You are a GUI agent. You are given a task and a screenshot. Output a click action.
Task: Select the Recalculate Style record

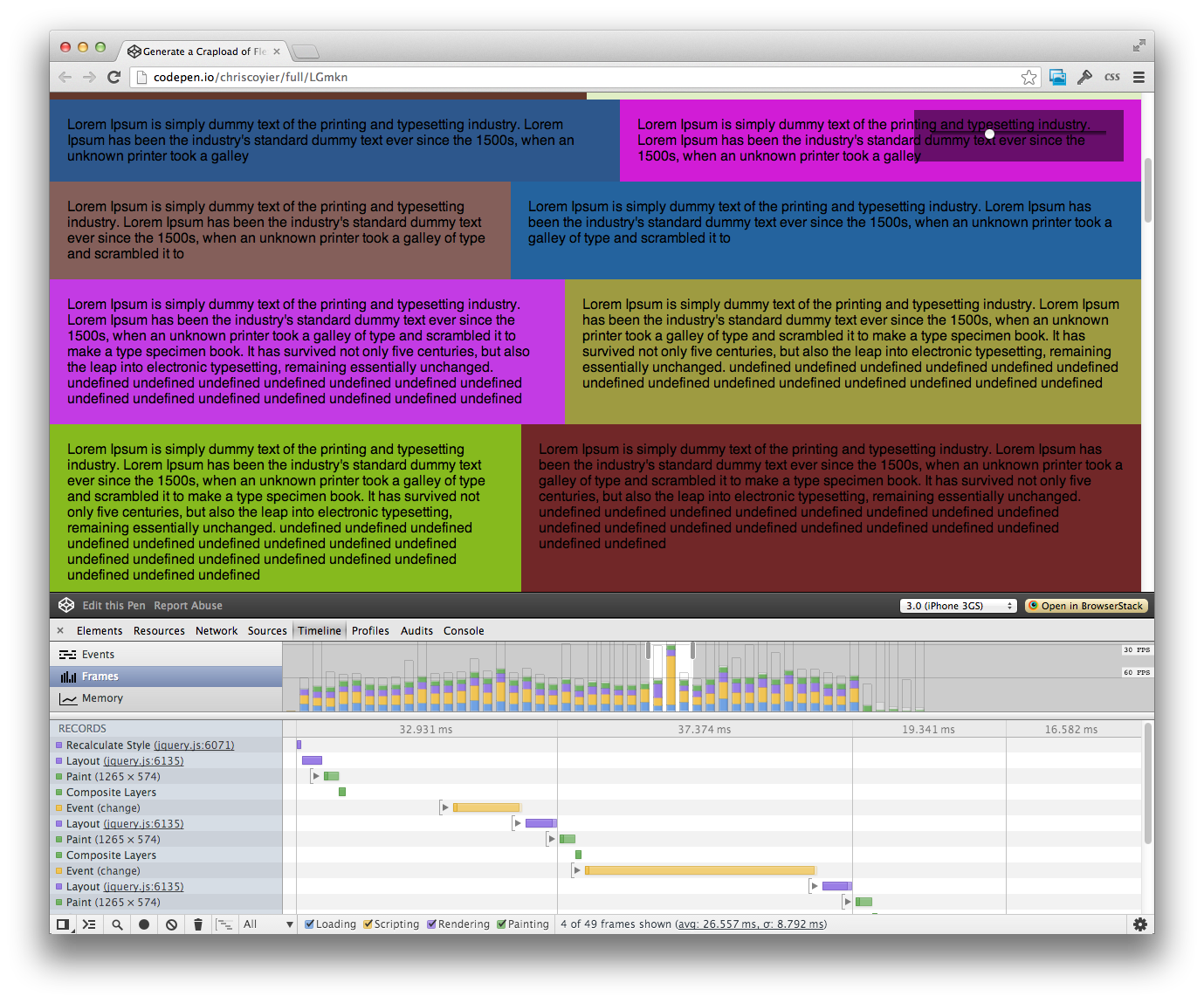[x=166, y=745]
